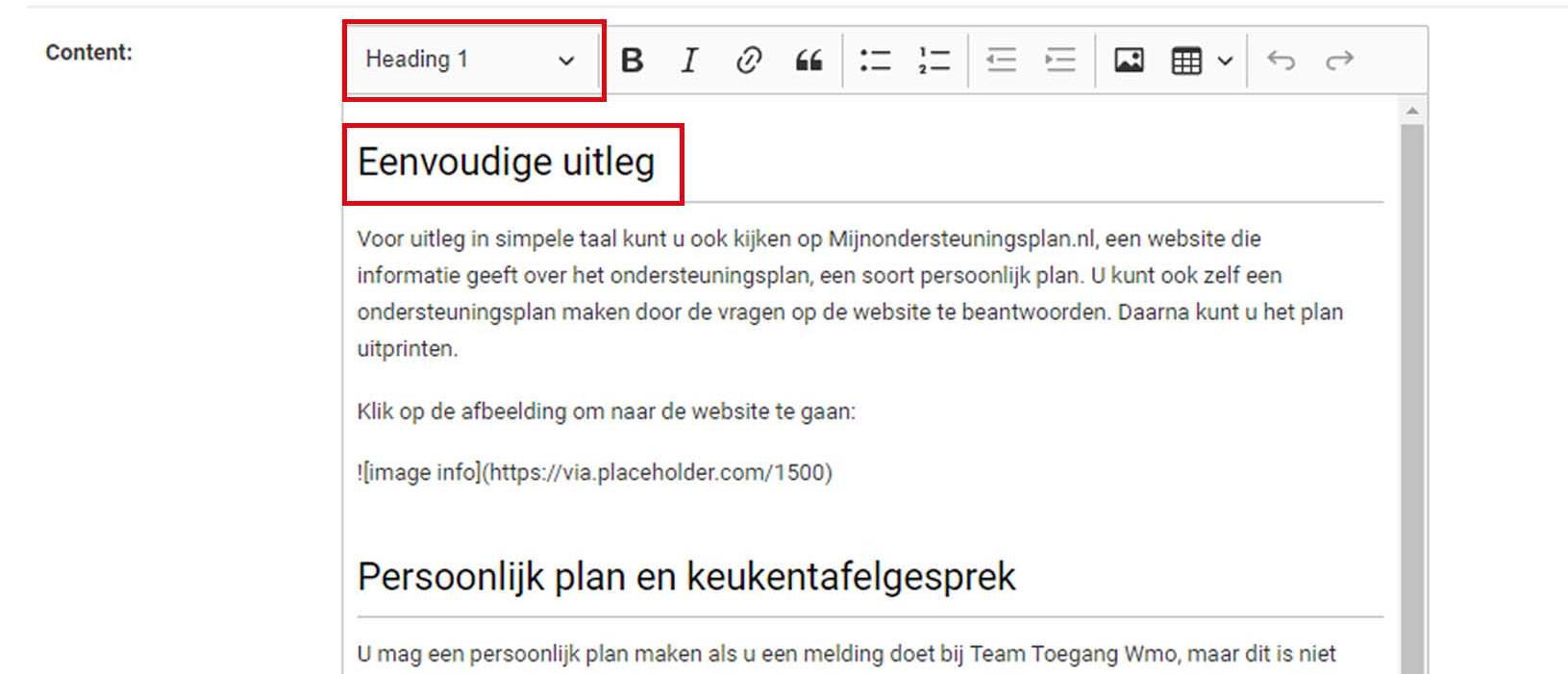Click the insert table grid icon
The height and width of the screenshot is (674, 1568).
tap(1186, 61)
